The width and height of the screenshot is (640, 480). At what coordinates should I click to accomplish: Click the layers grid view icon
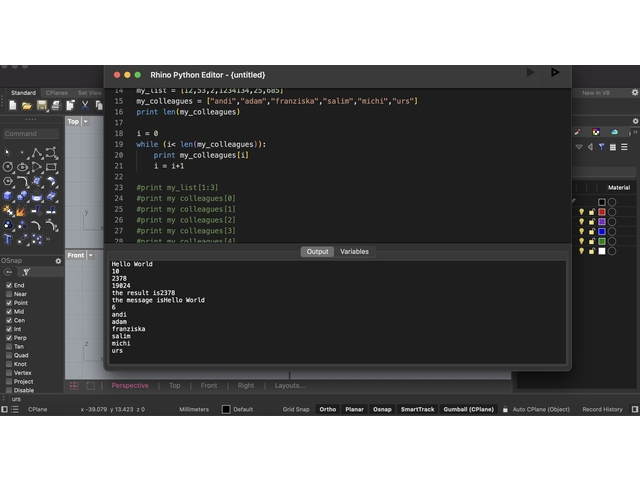pos(613,147)
